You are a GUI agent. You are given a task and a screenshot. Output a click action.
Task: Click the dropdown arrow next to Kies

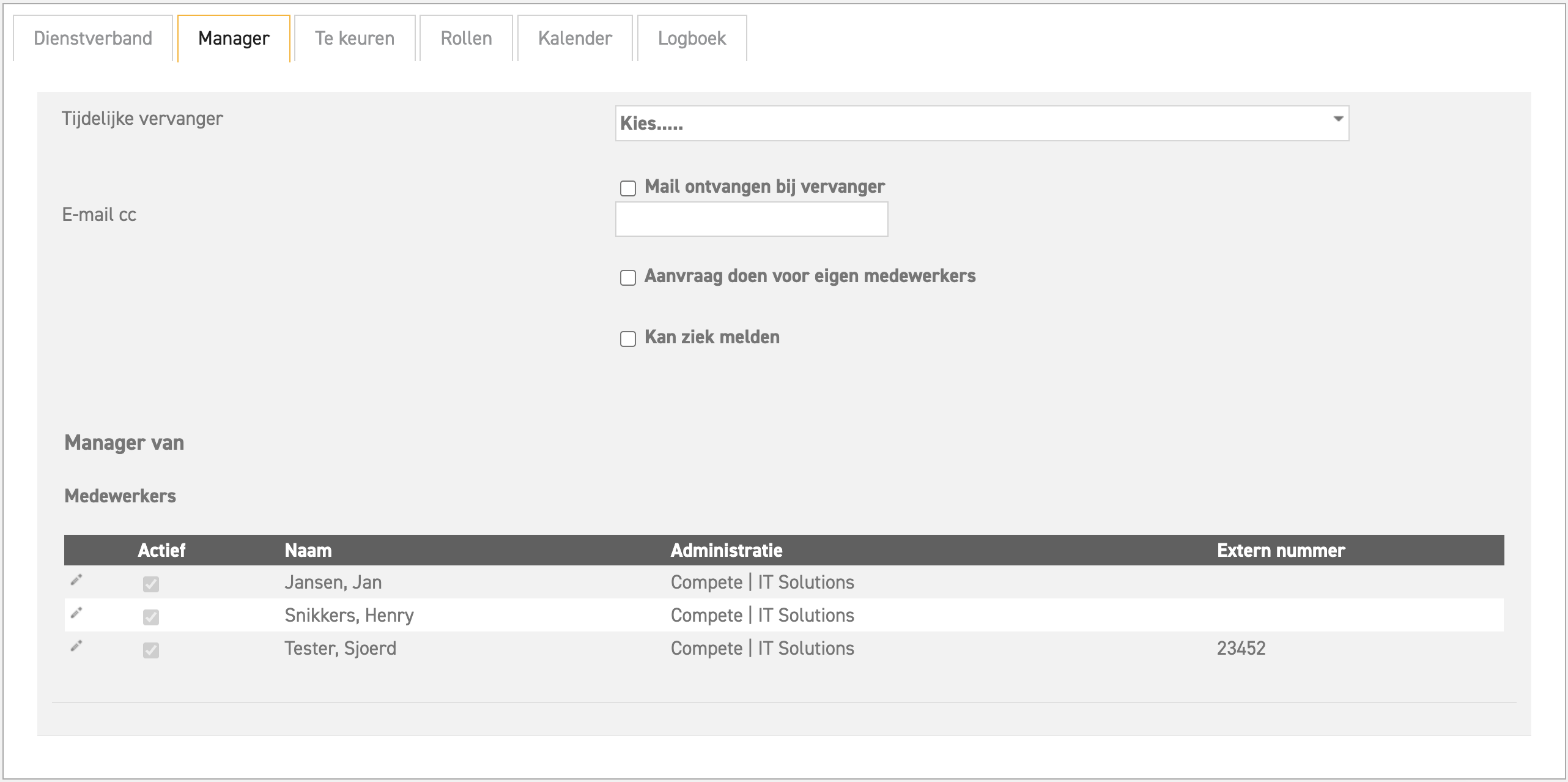pyautogui.click(x=1338, y=119)
